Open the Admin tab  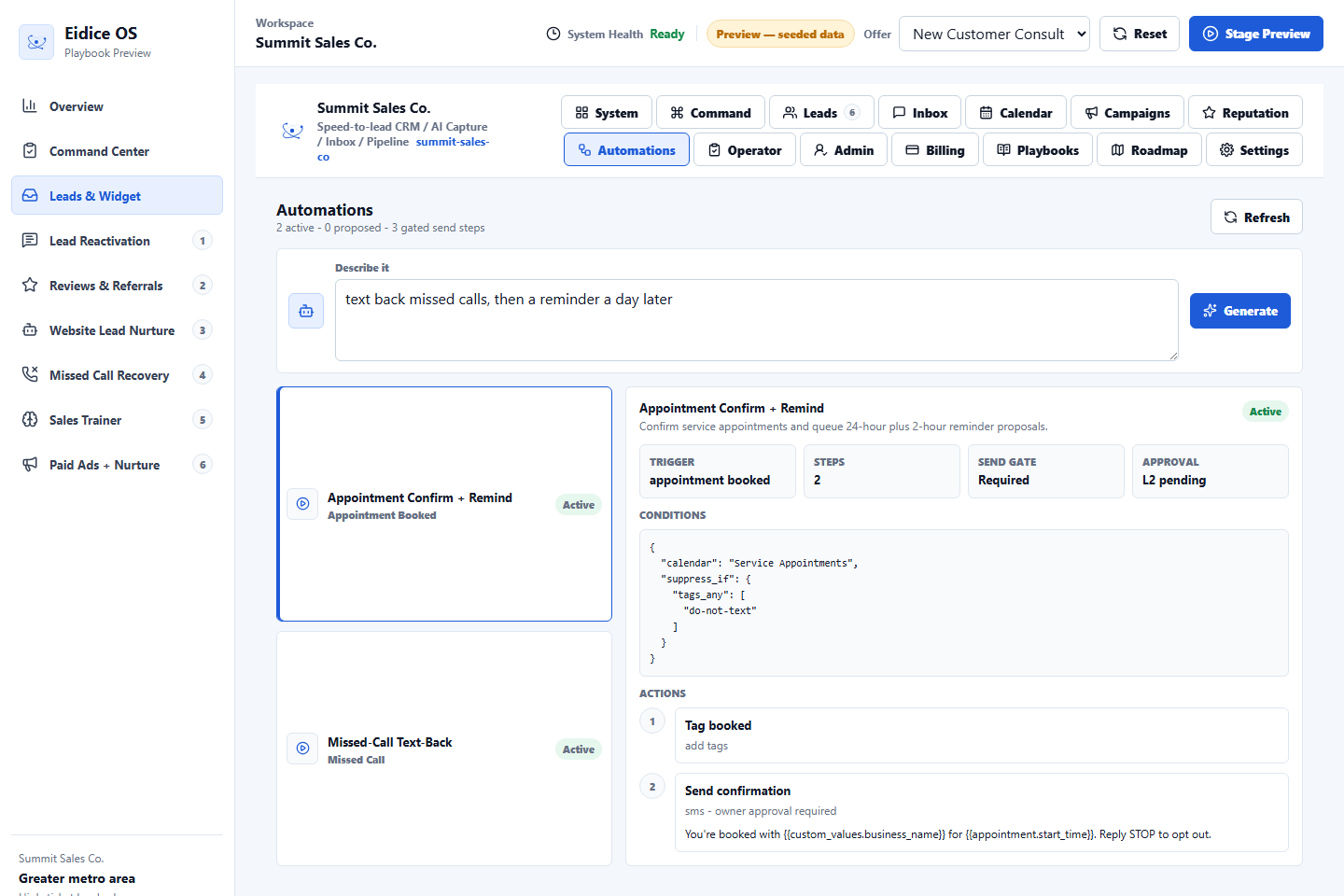(844, 149)
